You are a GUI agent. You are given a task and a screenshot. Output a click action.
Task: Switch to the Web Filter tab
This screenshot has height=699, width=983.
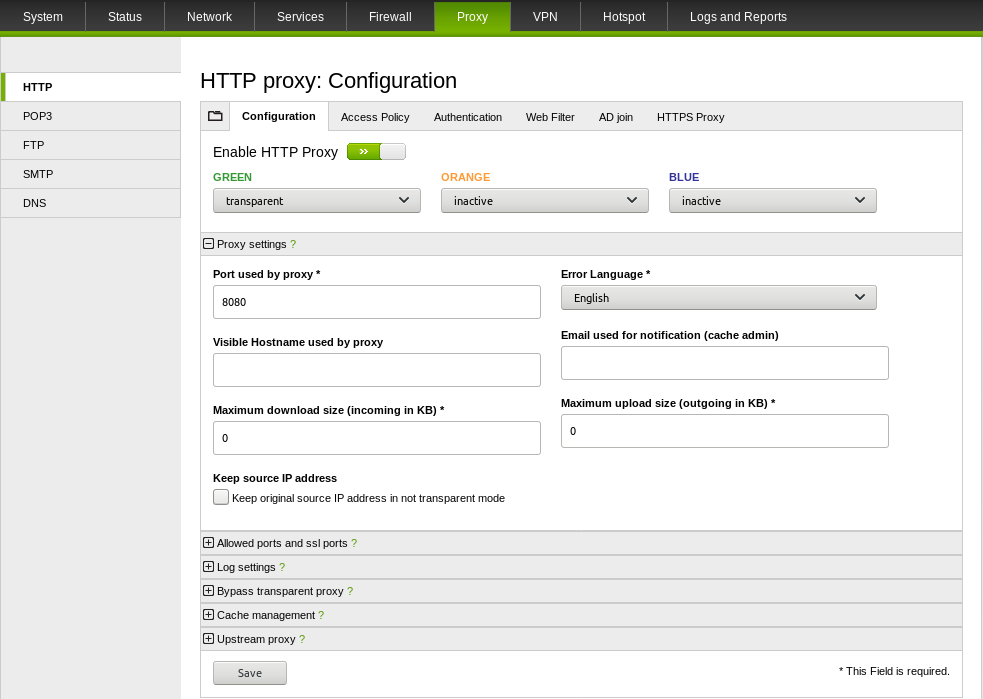pyautogui.click(x=550, y=117)
